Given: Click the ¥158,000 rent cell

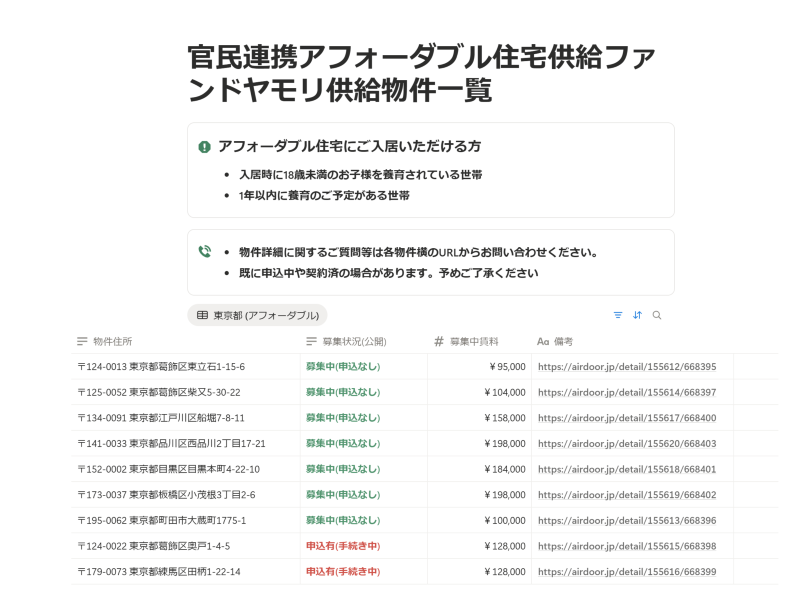Looking at the screenshot, I should [480, 418].
